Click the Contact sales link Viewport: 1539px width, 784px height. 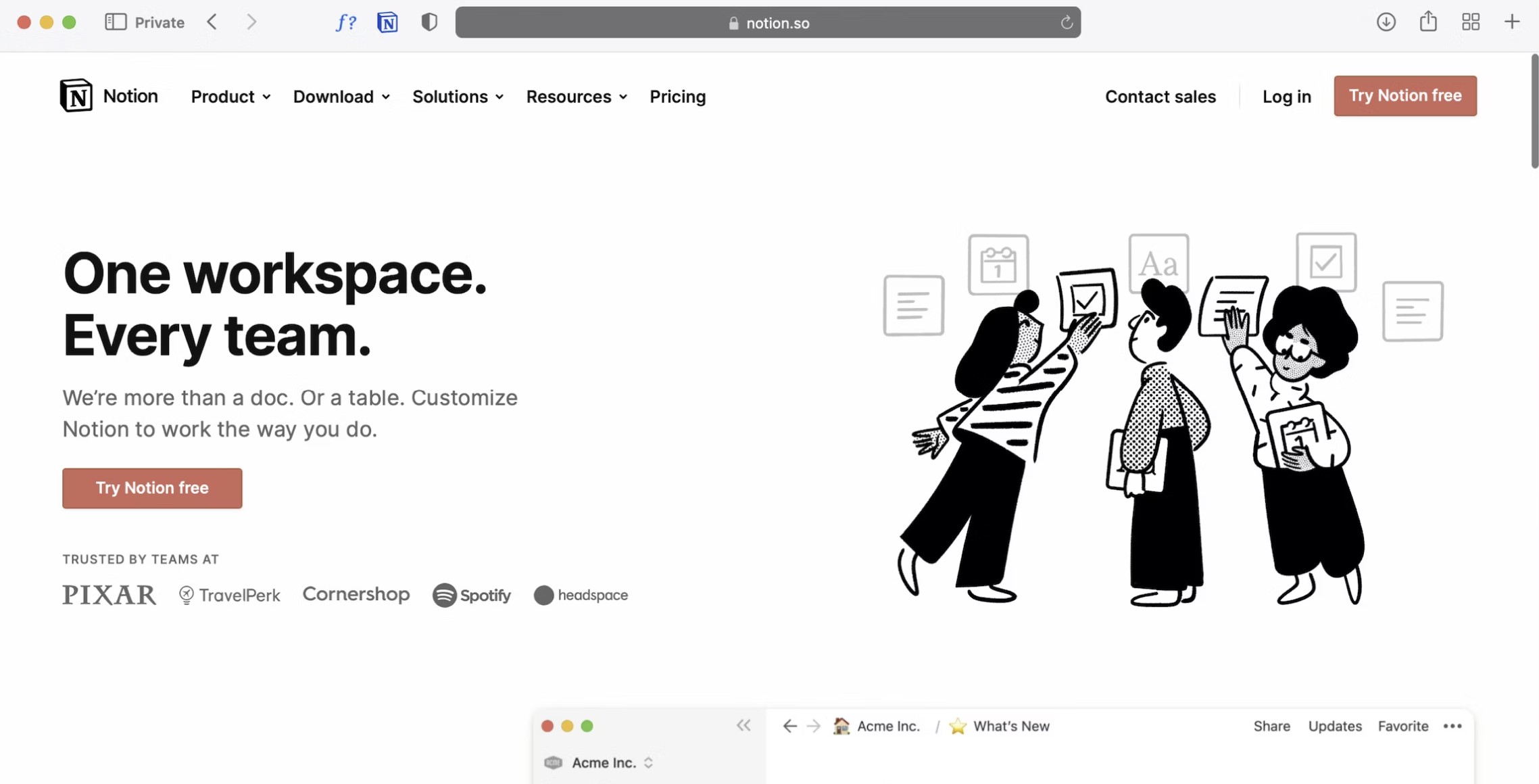[1160, 97]
